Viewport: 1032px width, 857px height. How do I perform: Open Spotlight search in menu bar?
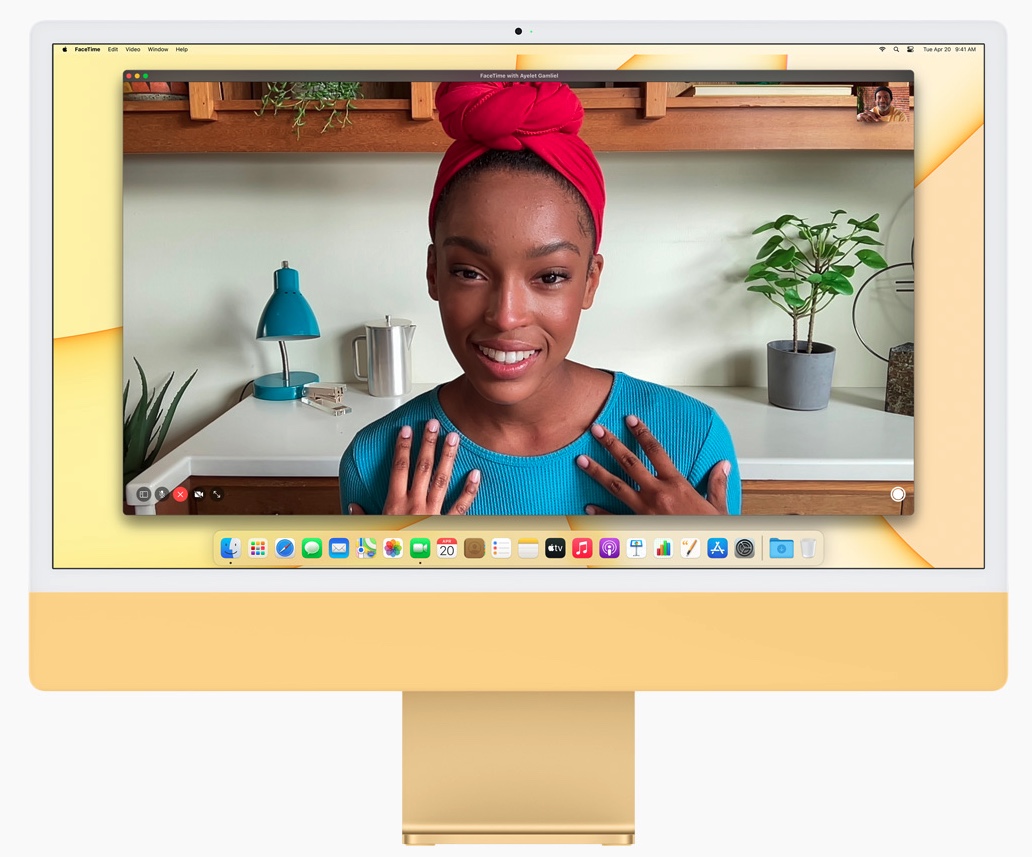pos(896,49)
